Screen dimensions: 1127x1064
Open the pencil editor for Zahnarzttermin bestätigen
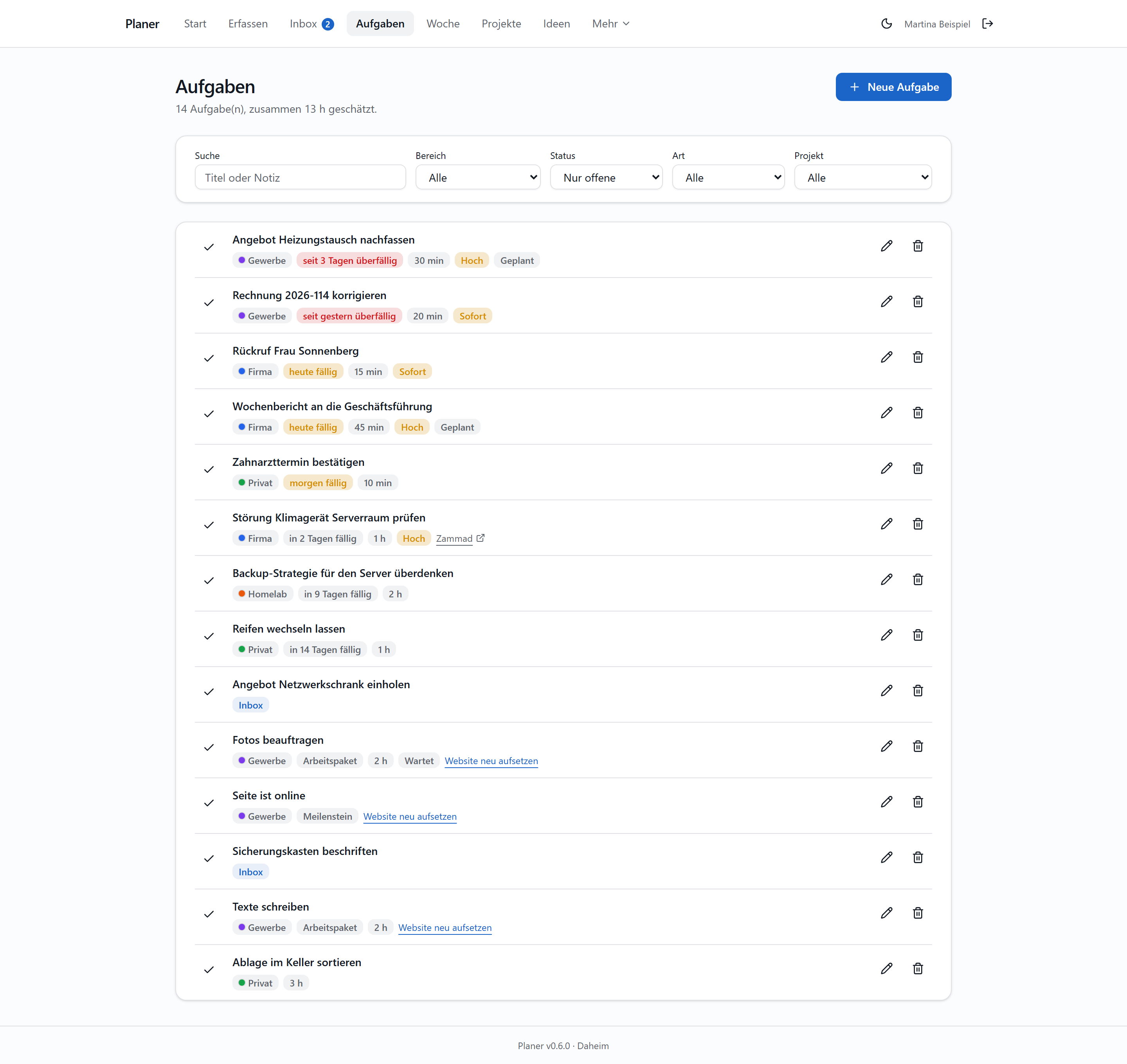point(887,469)
